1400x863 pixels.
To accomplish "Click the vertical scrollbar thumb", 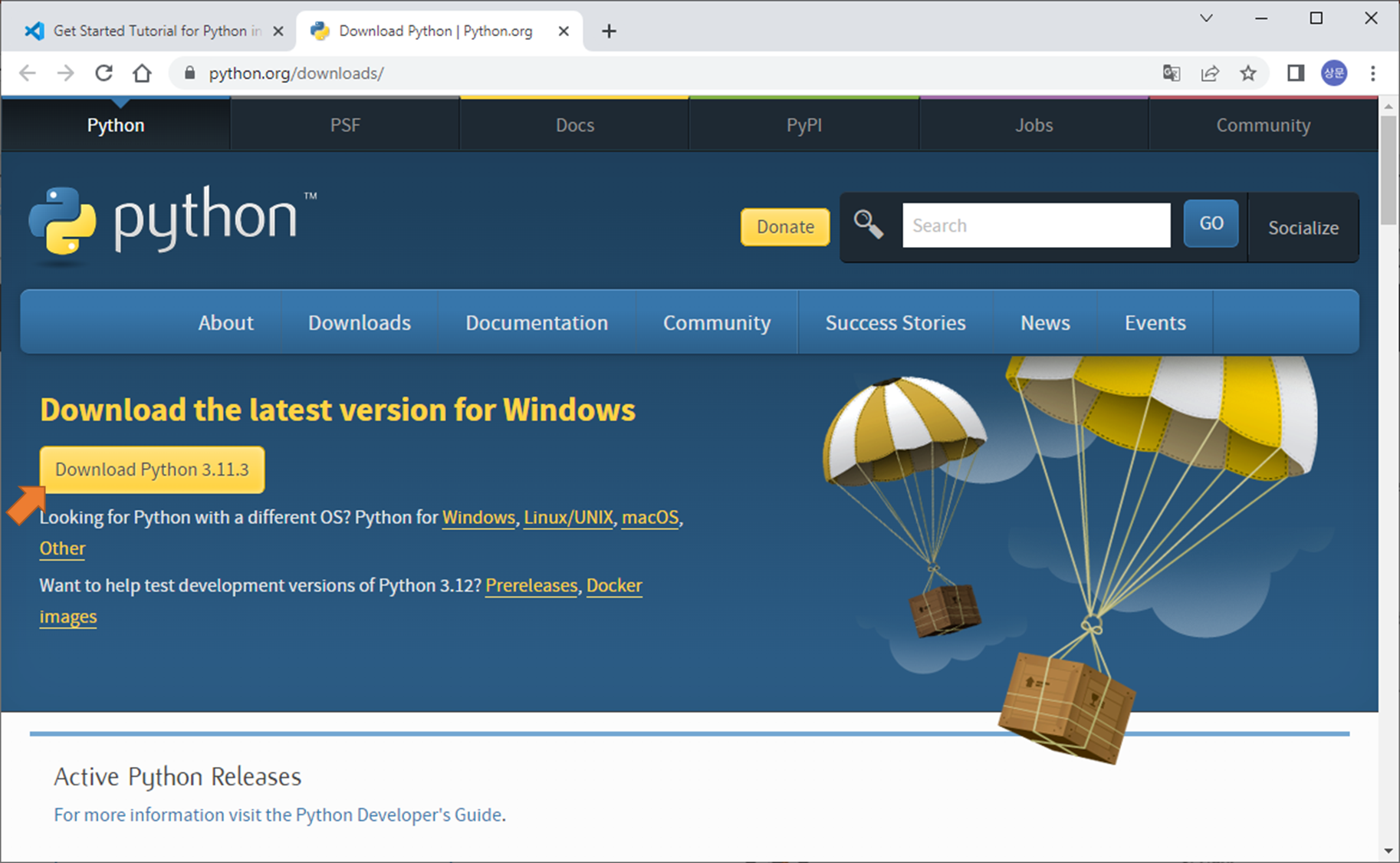I will pyautogui.click(x=1388, y=170).
